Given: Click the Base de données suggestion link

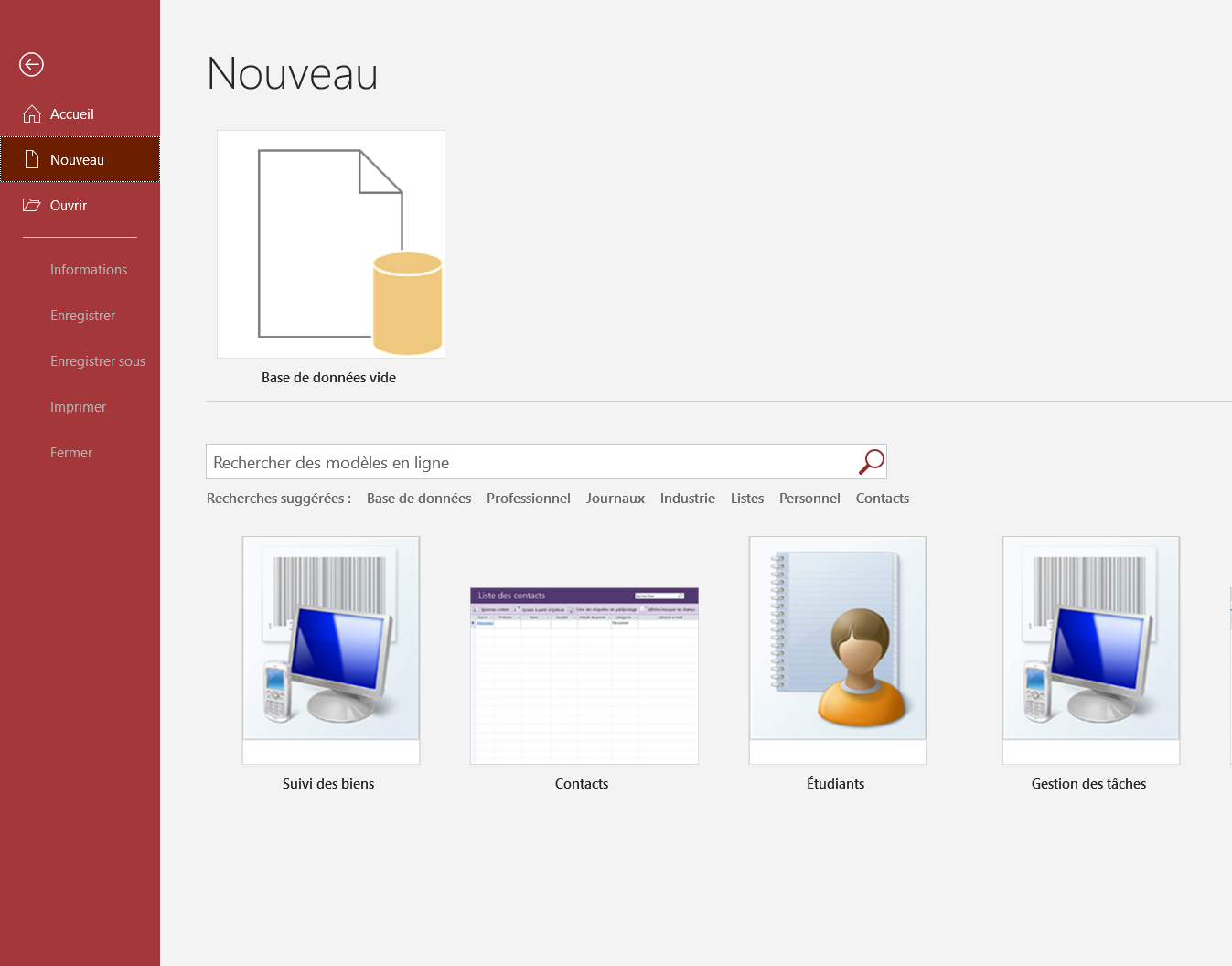Looking at the screenshot, I should tap(419, 499).
